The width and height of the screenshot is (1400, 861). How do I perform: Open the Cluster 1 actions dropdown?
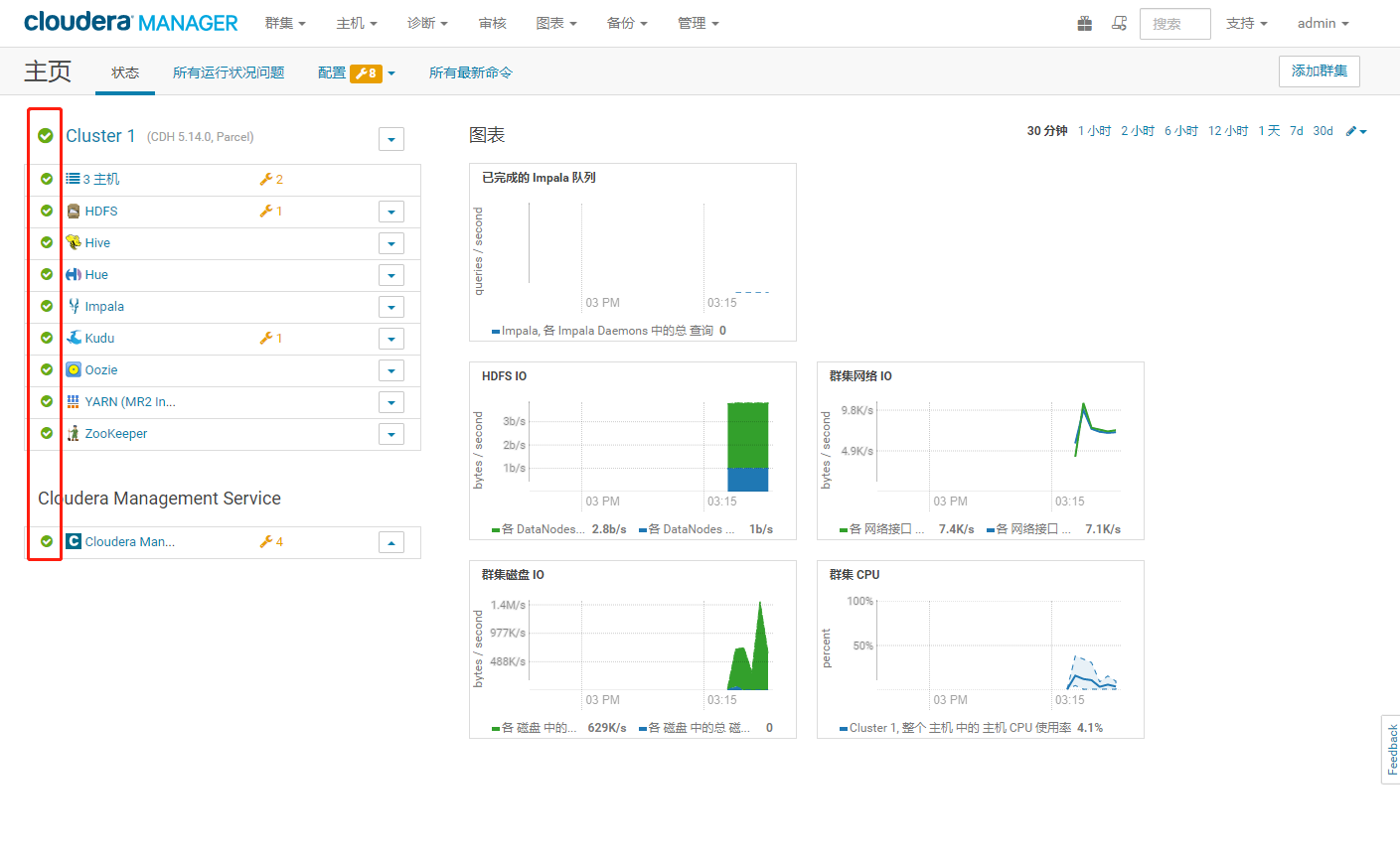tap(391, 139)
